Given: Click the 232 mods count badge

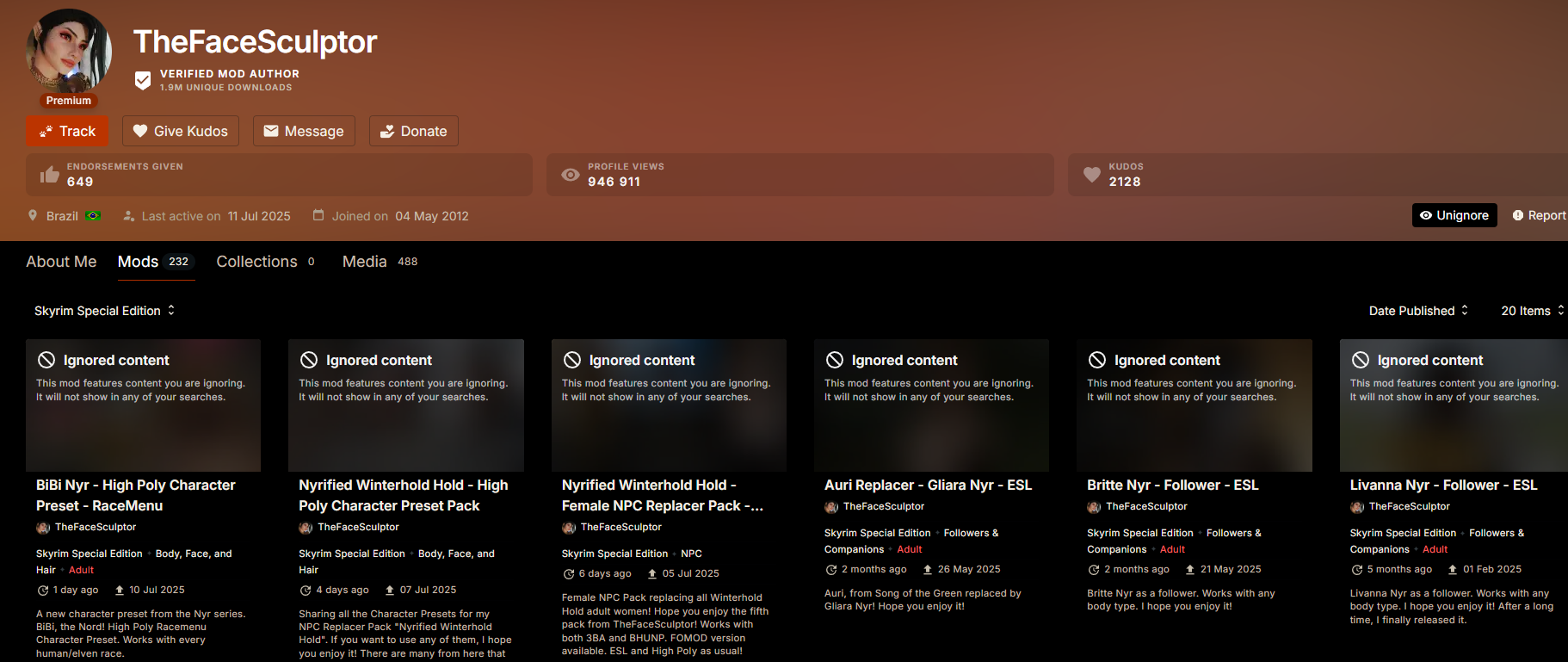Looking at the screenshot, I should (x=178, y=262).
